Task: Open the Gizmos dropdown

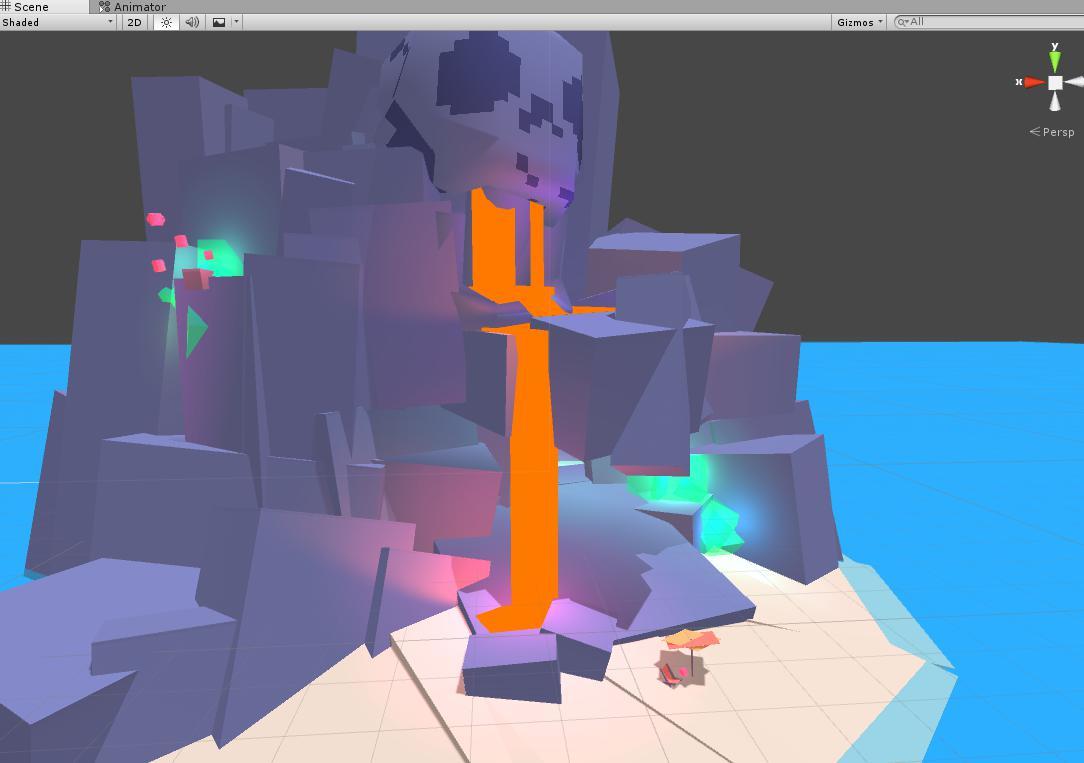Action: 857,21
